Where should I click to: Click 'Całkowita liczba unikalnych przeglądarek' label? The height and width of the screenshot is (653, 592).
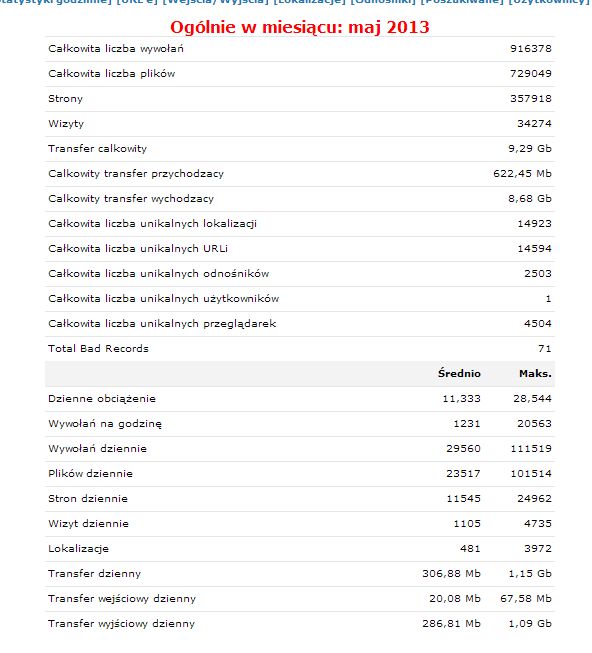pos(162,324)
